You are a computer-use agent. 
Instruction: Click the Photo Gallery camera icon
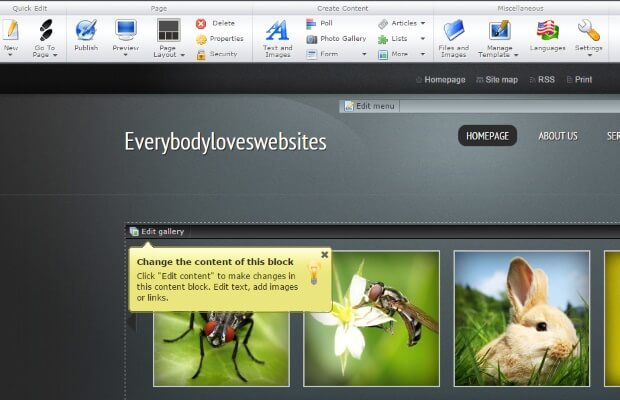click(312, 39)
